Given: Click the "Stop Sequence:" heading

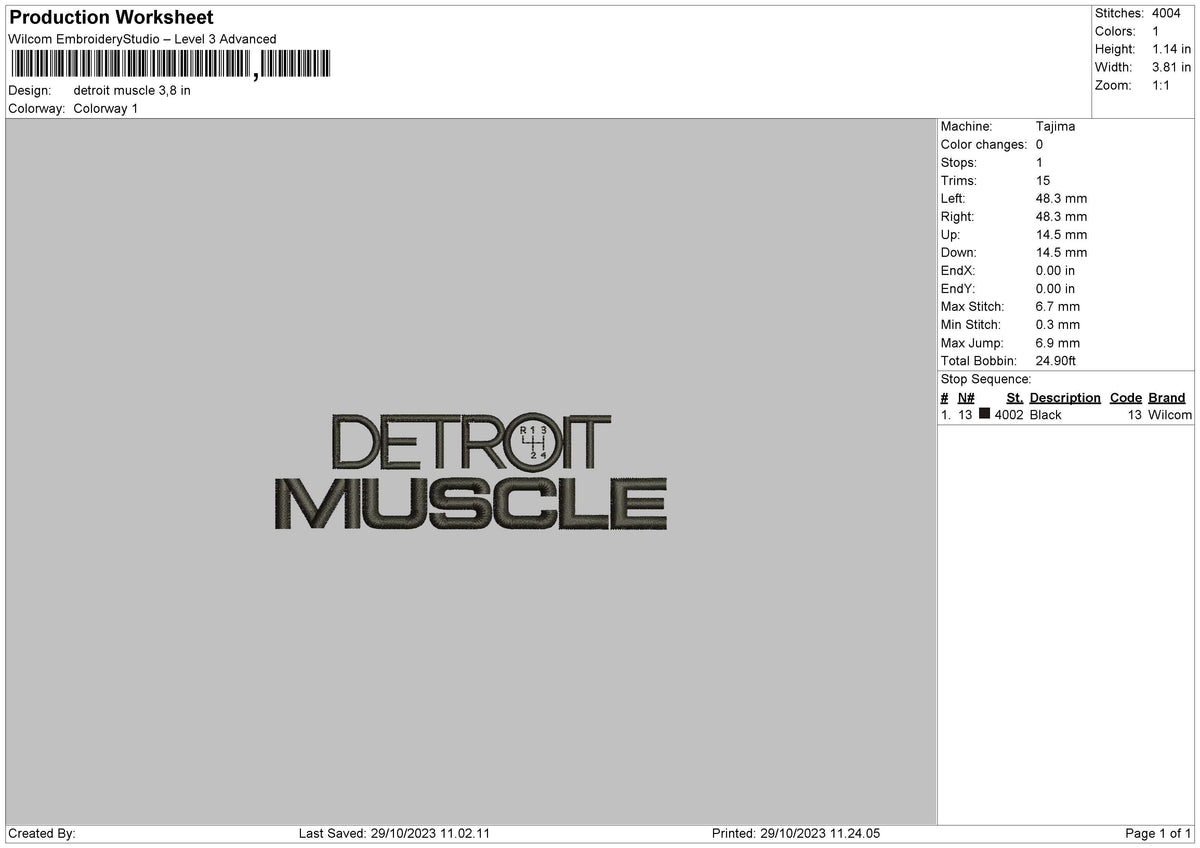Looking at the screenshot, I should tap(986, 379).
